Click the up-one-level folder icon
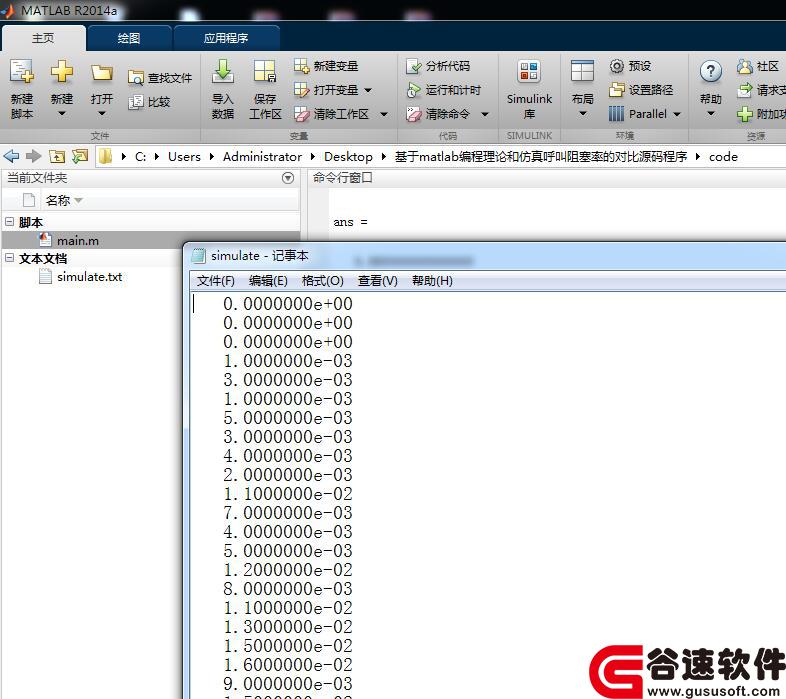 57,156
